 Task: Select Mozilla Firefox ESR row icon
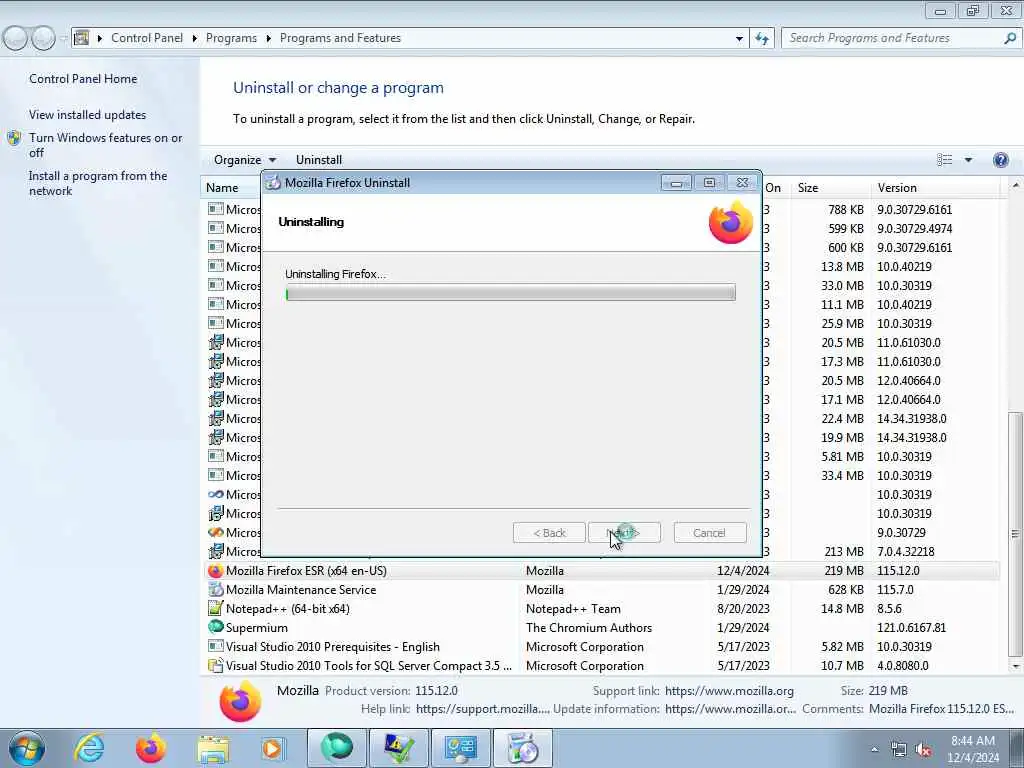tap(216, 571)
